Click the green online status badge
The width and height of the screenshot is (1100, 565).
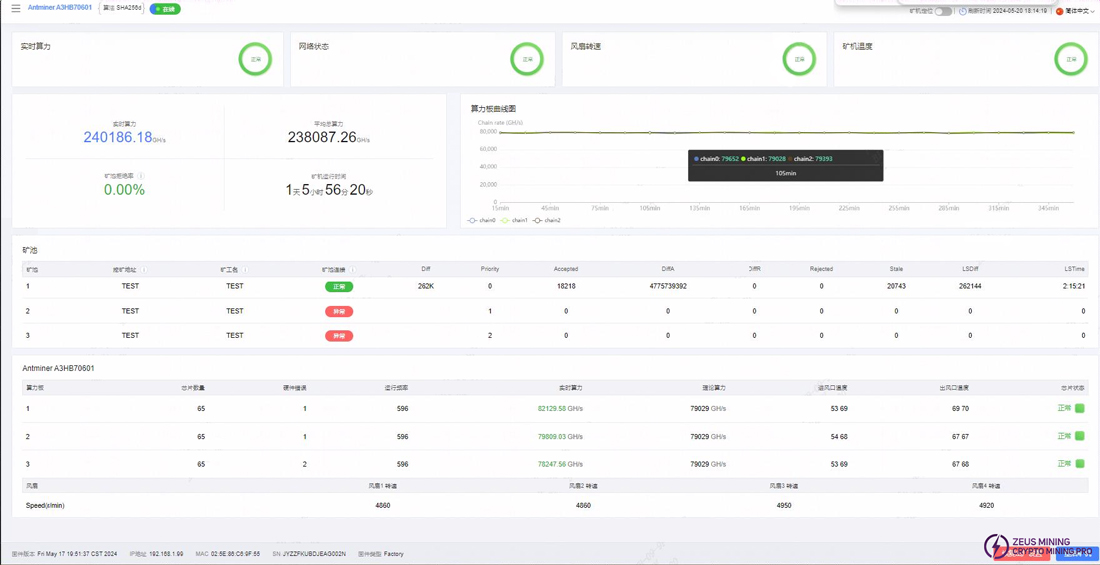pyautogui.click(x=165, y=9)
